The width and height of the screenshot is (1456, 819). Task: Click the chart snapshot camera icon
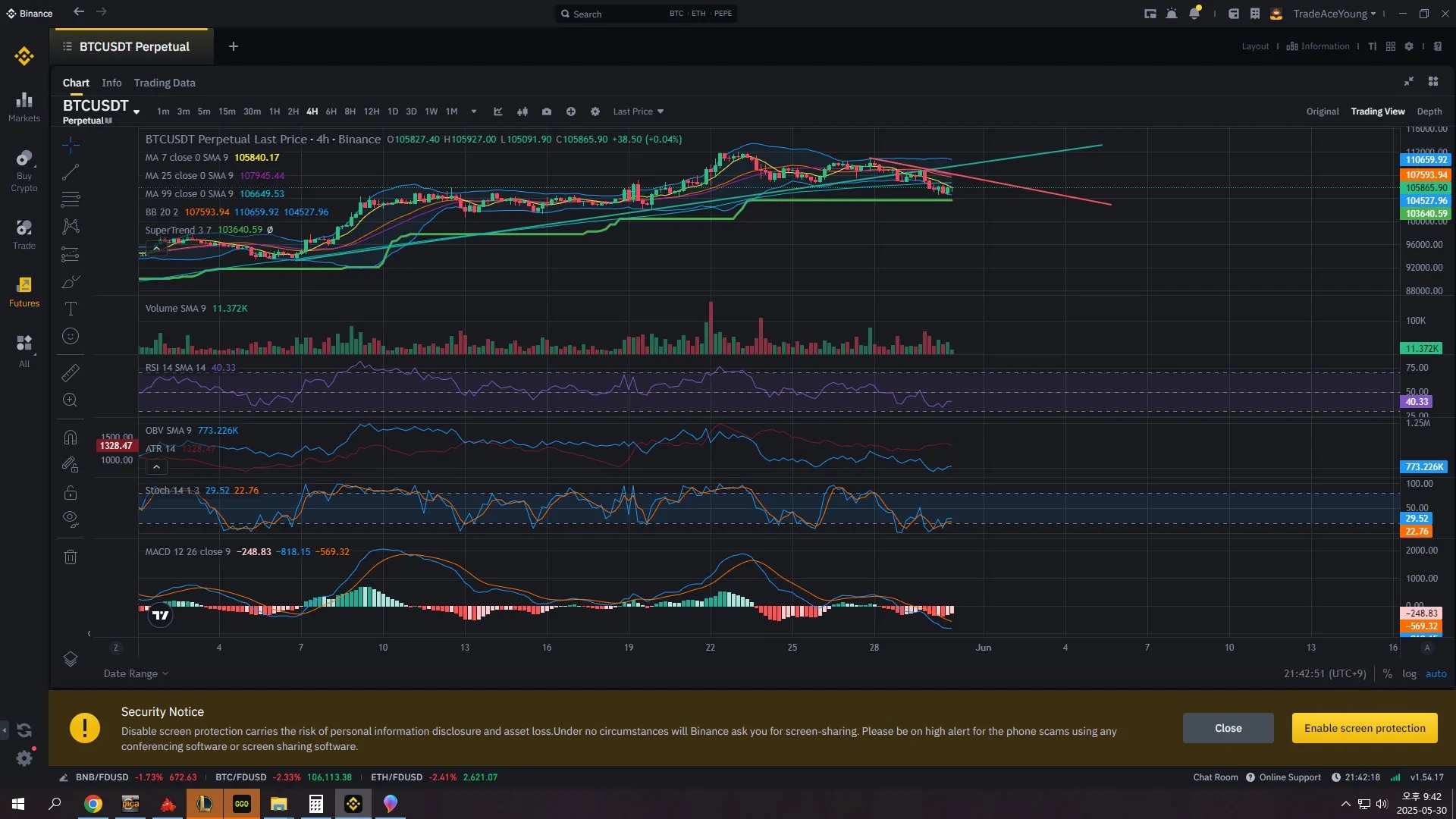point(547,111)
